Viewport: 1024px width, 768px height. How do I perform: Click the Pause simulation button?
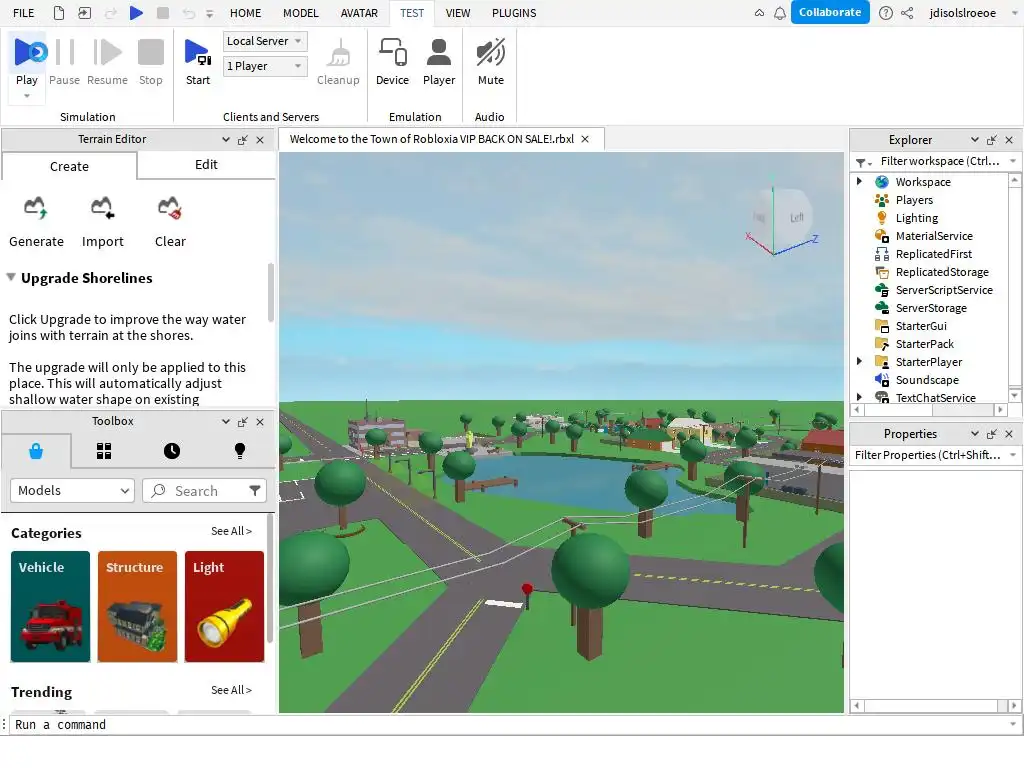(65, 62)
